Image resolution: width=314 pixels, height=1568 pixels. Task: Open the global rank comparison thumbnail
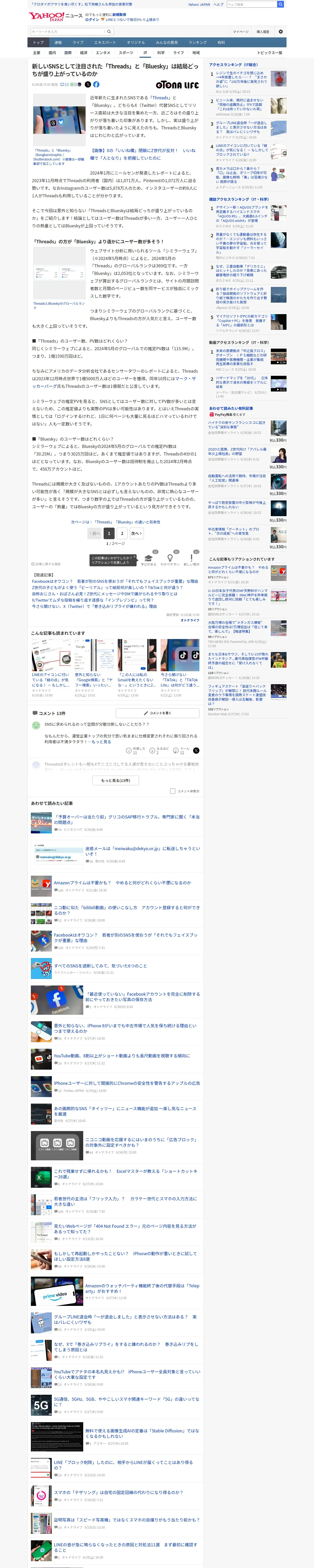coord(59,273)
